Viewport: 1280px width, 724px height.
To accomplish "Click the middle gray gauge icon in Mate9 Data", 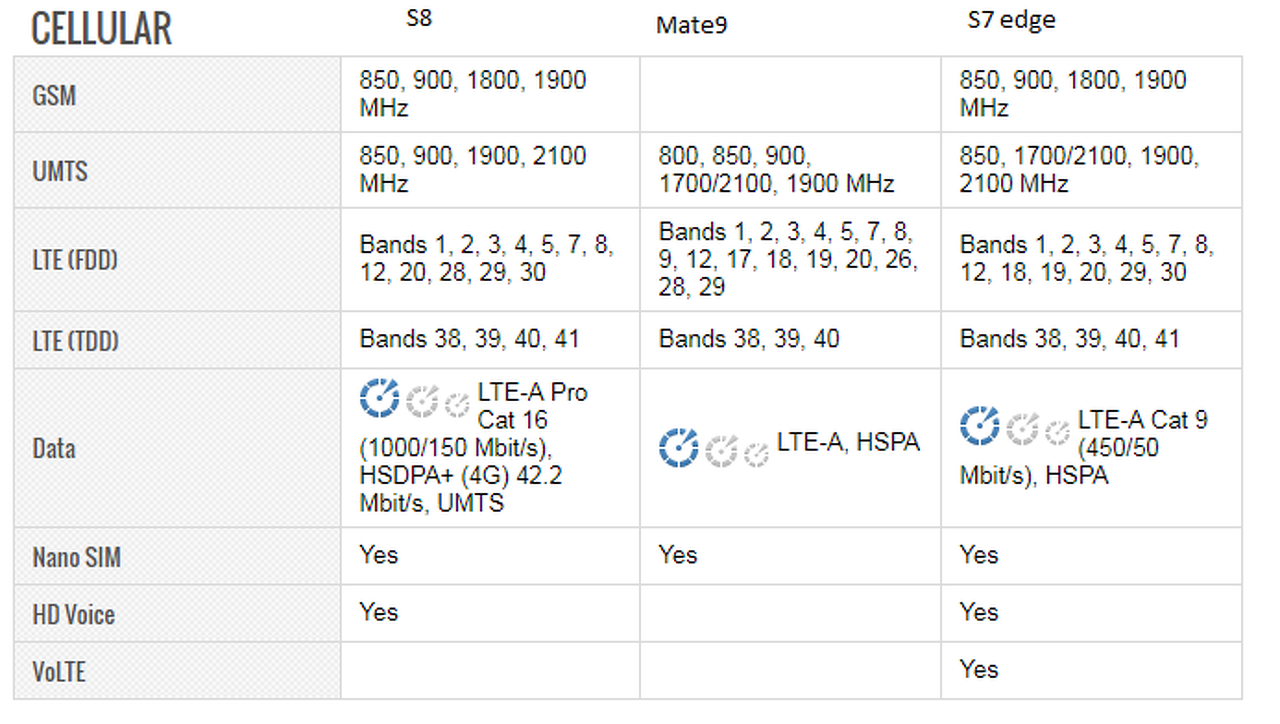I will [719, 451].
